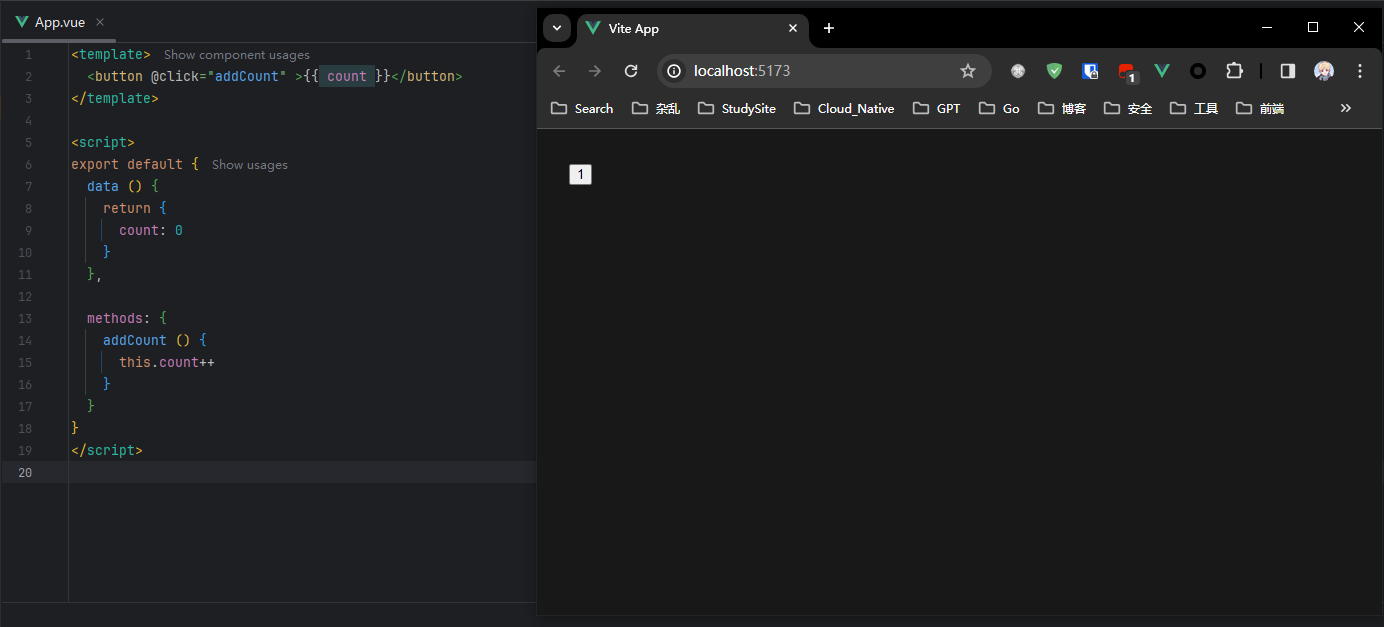Open the Cloud_Native bookmark folder
The height and width of the screenshot is (627, 1384).
pos(844,108)
